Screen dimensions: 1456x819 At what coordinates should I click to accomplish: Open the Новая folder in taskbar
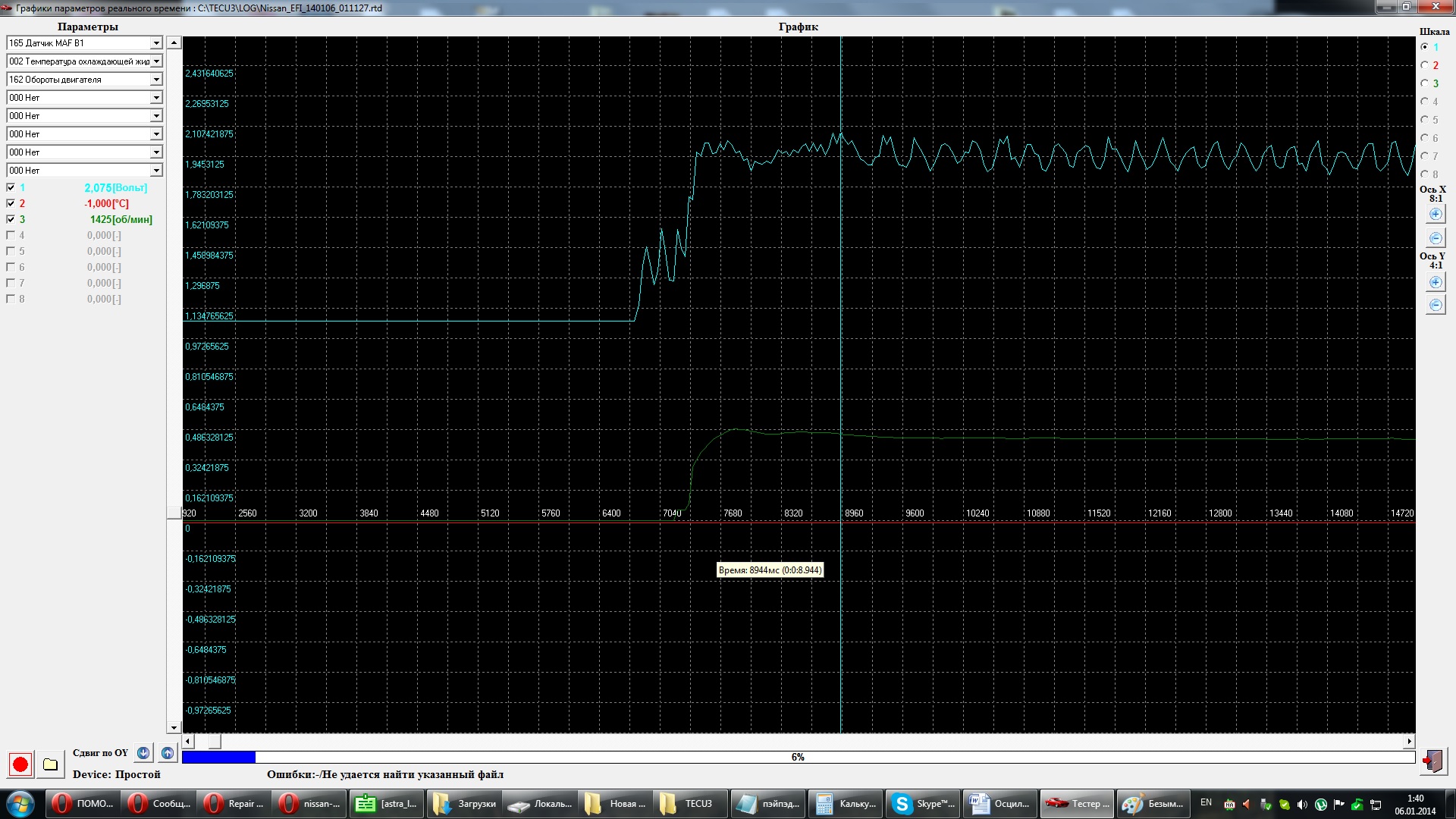pyautogui.click(x=617, y=804)
